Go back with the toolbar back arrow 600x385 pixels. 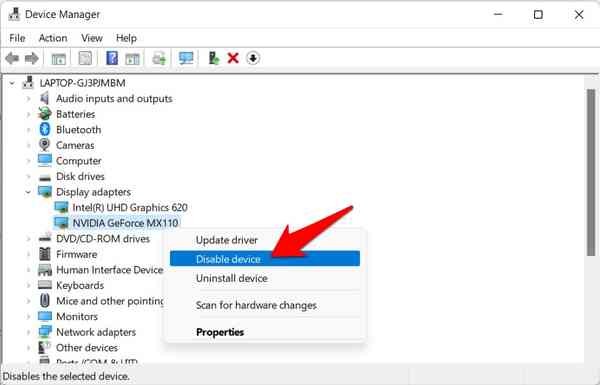(x=12, y=59)
